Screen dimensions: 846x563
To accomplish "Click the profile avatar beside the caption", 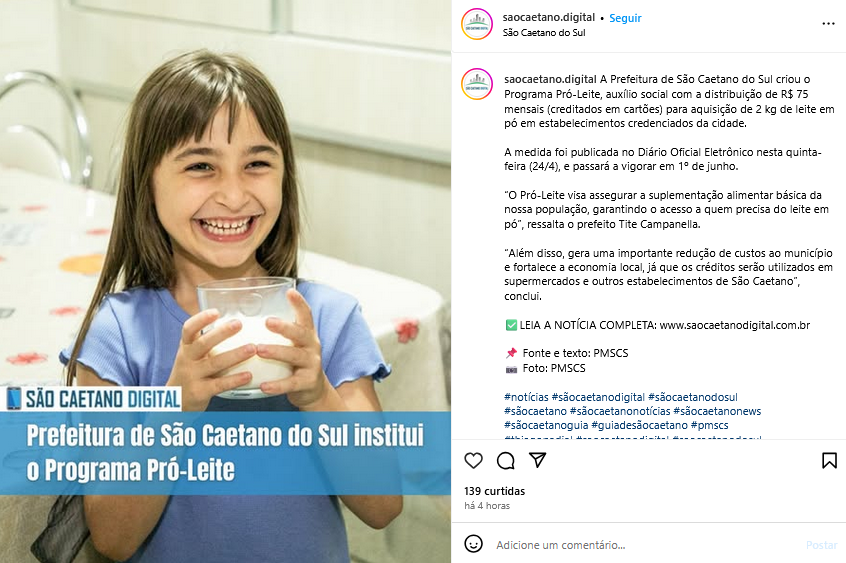I will (477, 84).
